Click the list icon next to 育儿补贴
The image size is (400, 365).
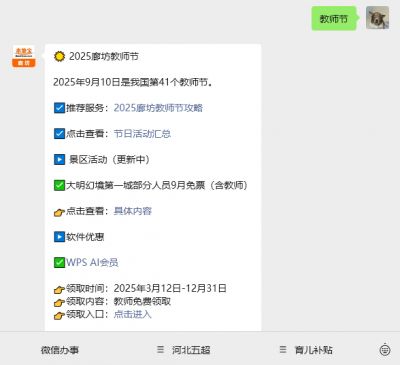283,349
